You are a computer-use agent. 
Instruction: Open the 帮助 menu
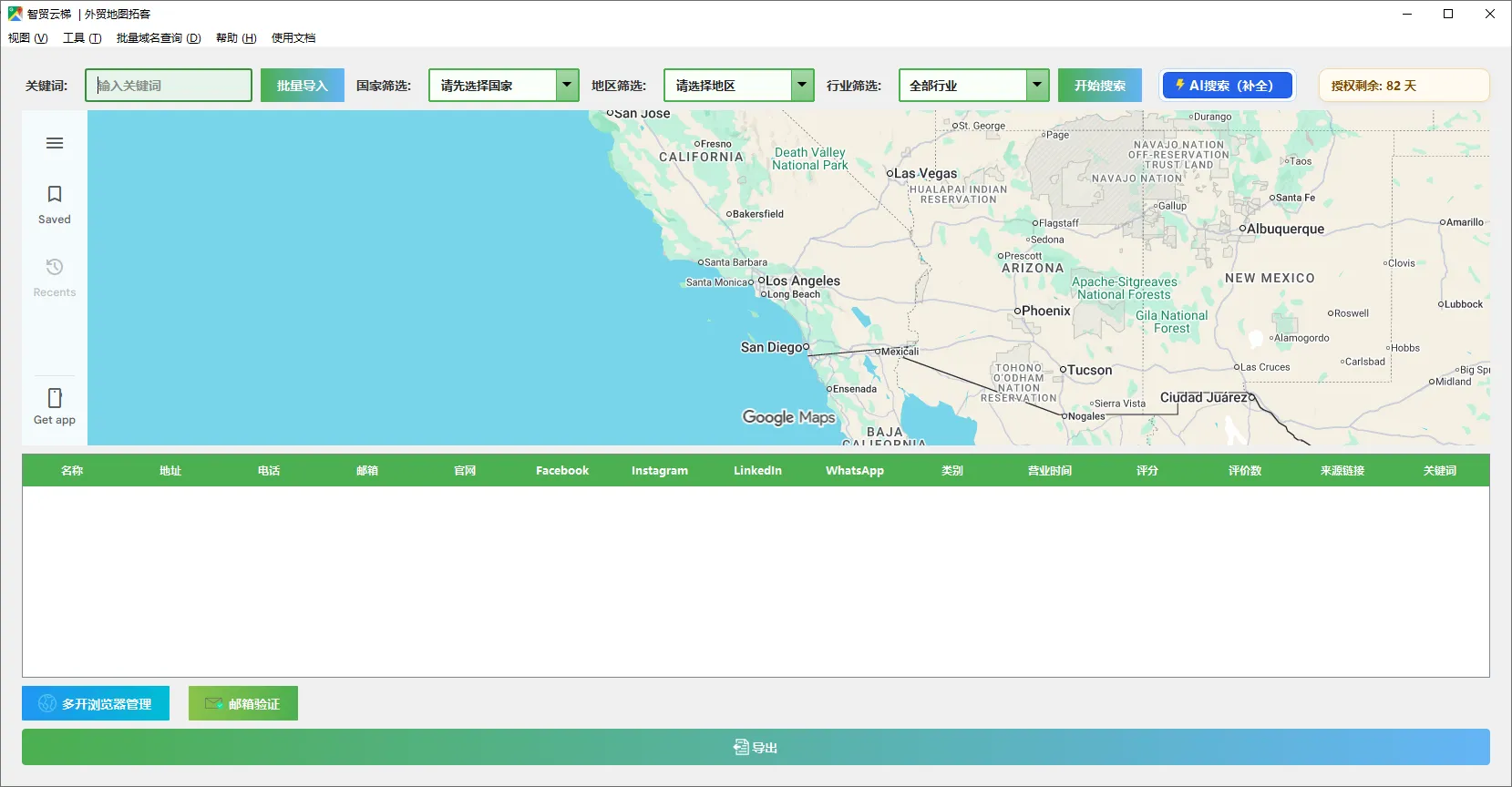click(x=236, y=37)
